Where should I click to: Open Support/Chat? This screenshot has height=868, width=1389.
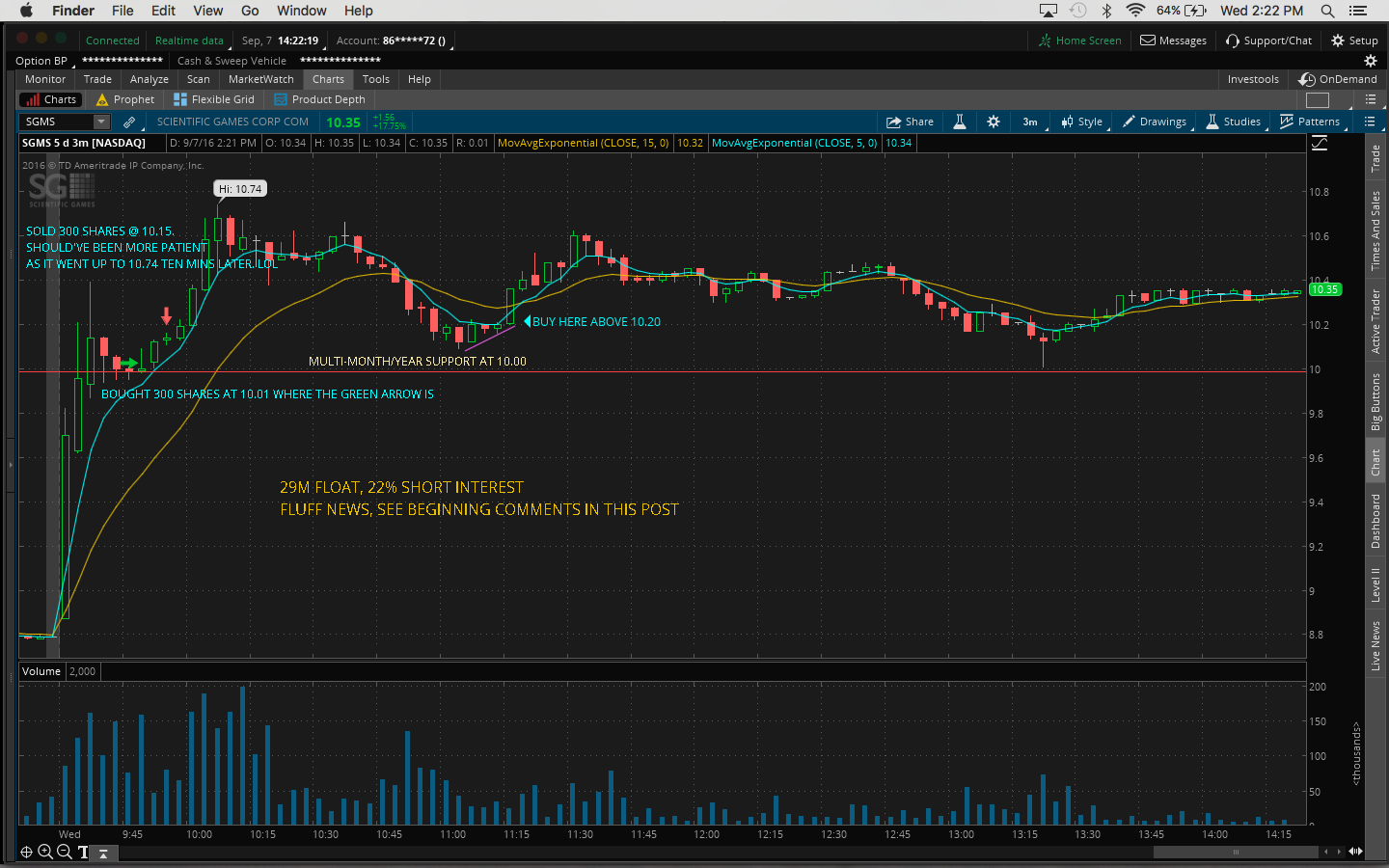(1268, 41)
